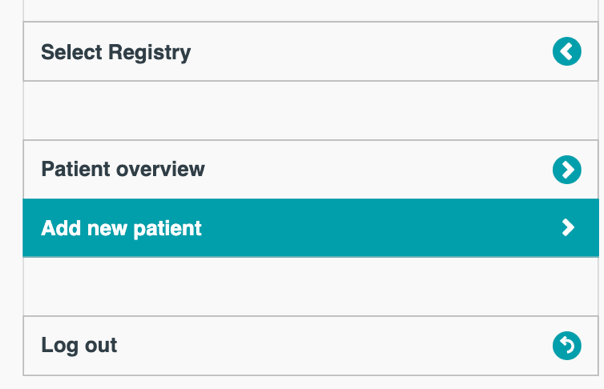Expand Add new patient via its right arrow
Screen dimensions: 604x389
coord(568,228)
